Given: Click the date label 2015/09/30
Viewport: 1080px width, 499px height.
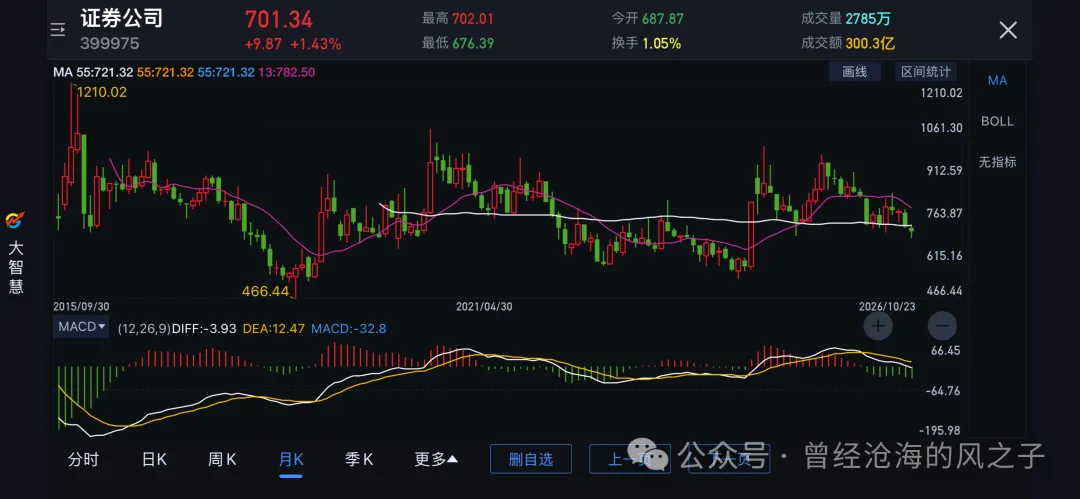Looking at the screenshot, I should click(x=81, y=306).
